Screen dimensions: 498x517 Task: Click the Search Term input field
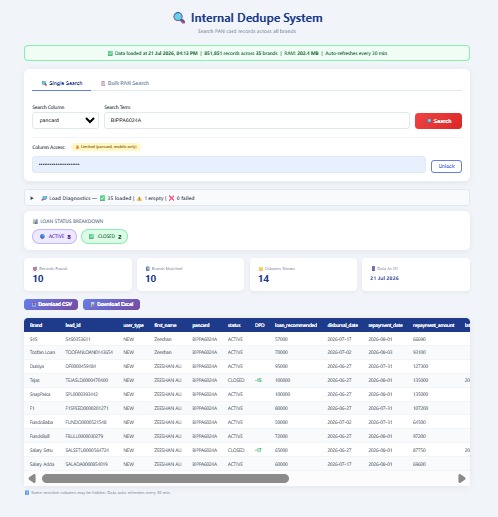[257, 120]
